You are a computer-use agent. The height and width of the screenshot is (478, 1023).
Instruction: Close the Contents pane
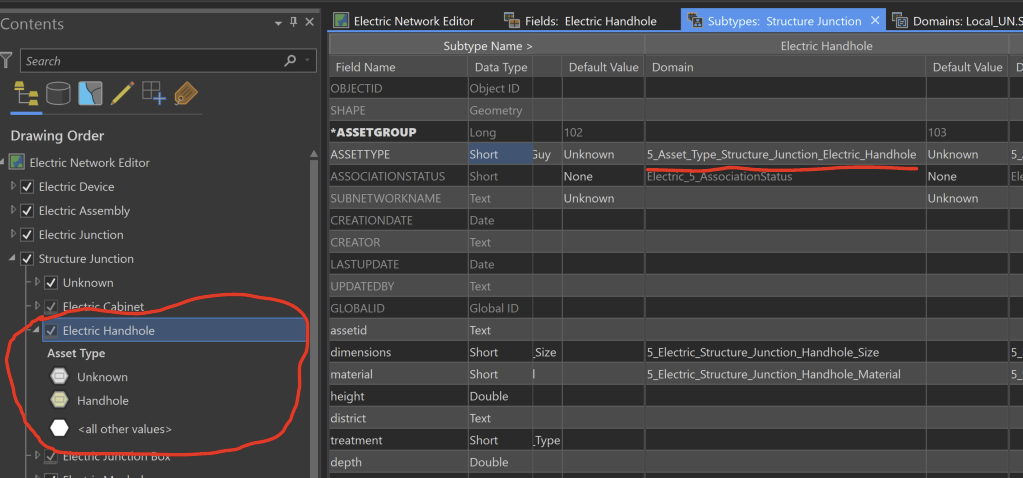[x=309, y=23]
